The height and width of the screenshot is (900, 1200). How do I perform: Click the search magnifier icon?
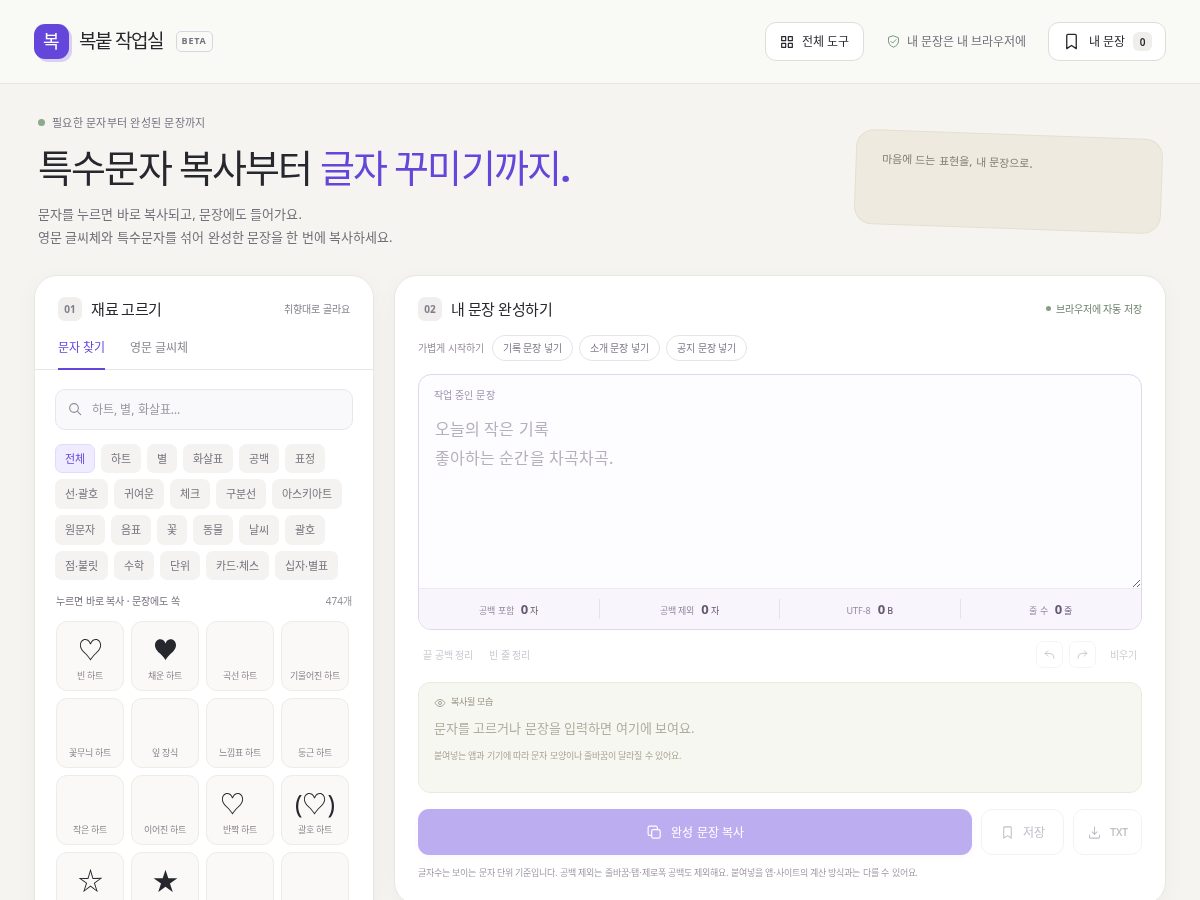75,409
